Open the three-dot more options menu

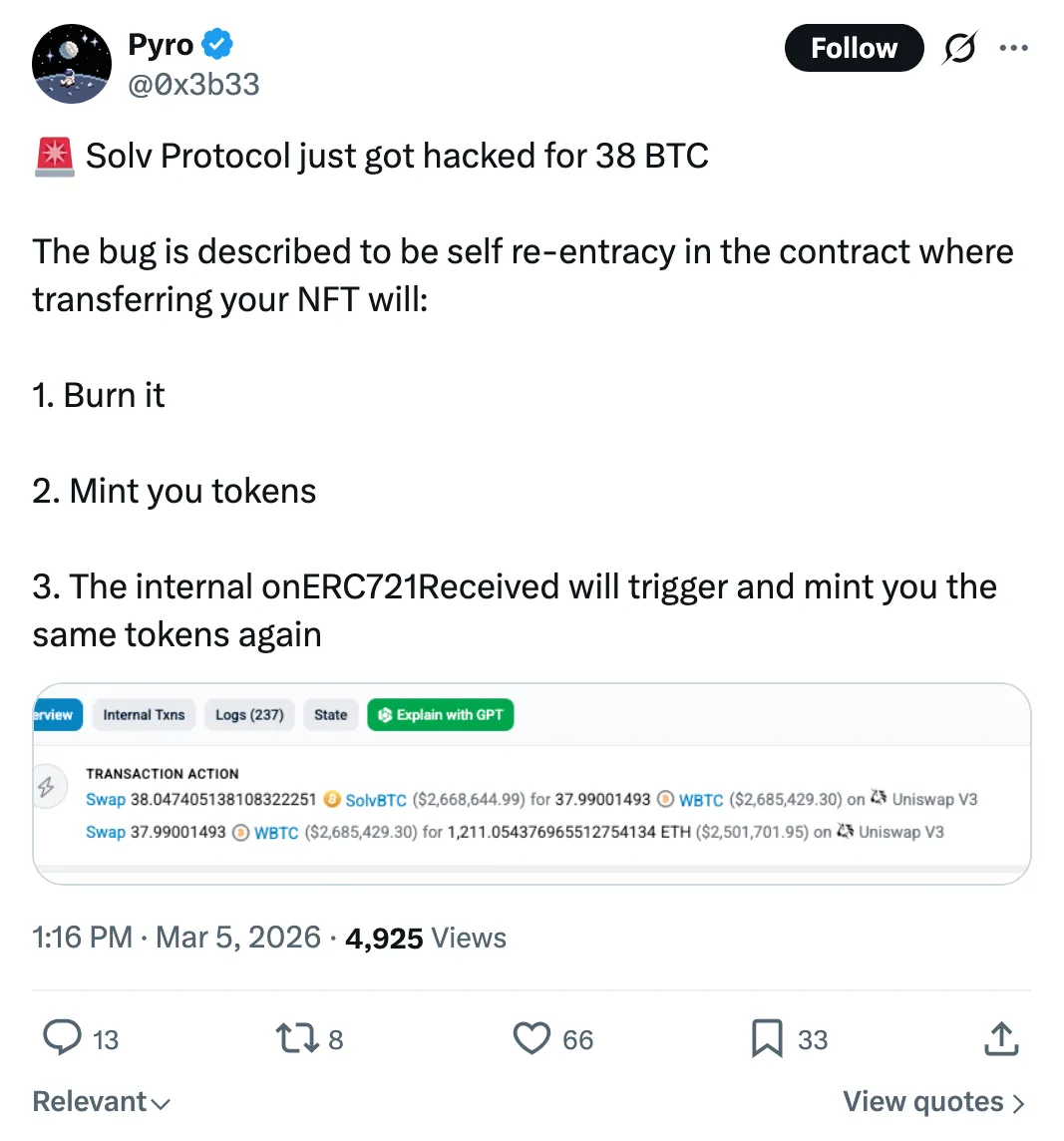1013,48
